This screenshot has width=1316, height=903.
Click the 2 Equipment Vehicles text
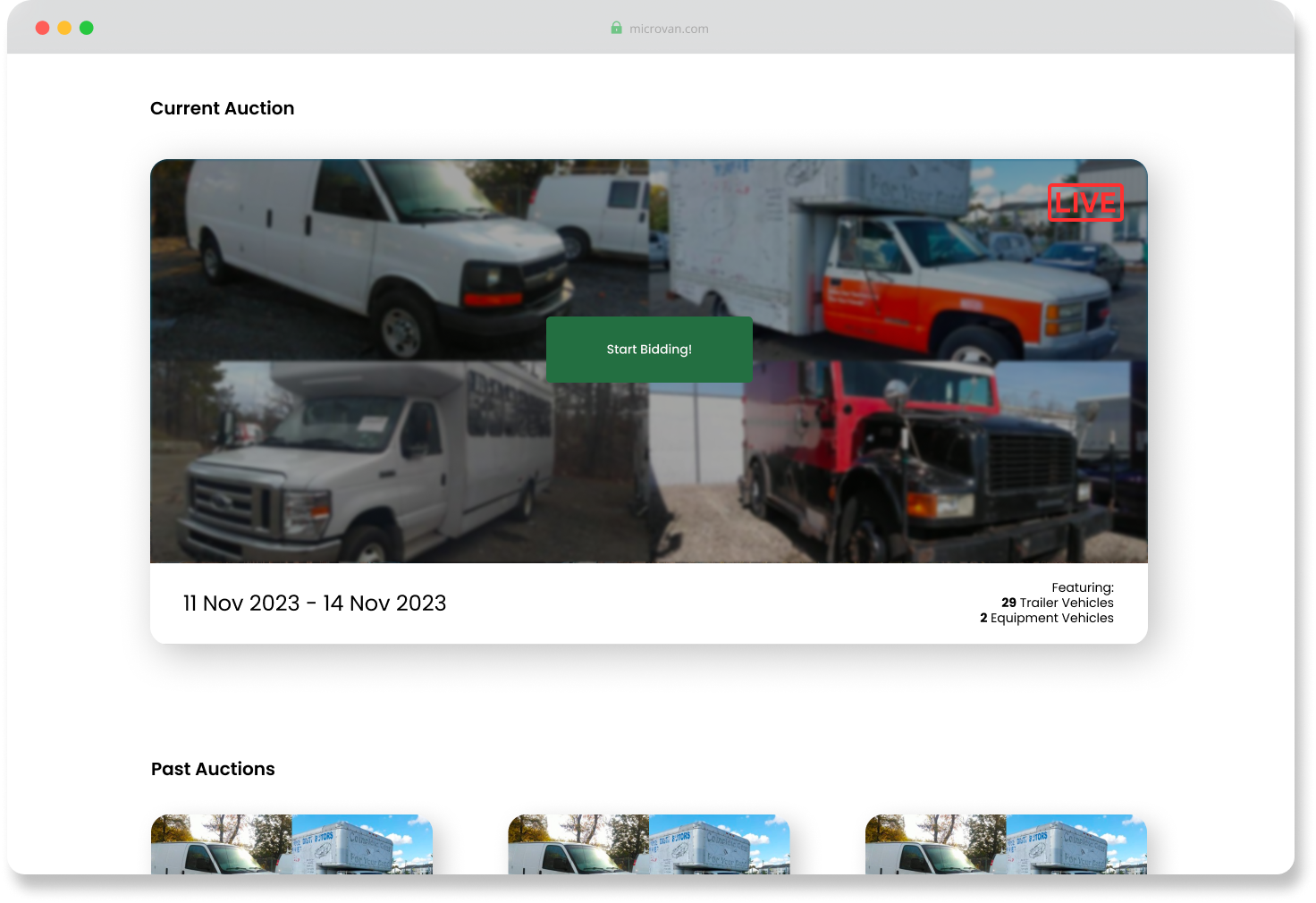(x=1047, y=618)
